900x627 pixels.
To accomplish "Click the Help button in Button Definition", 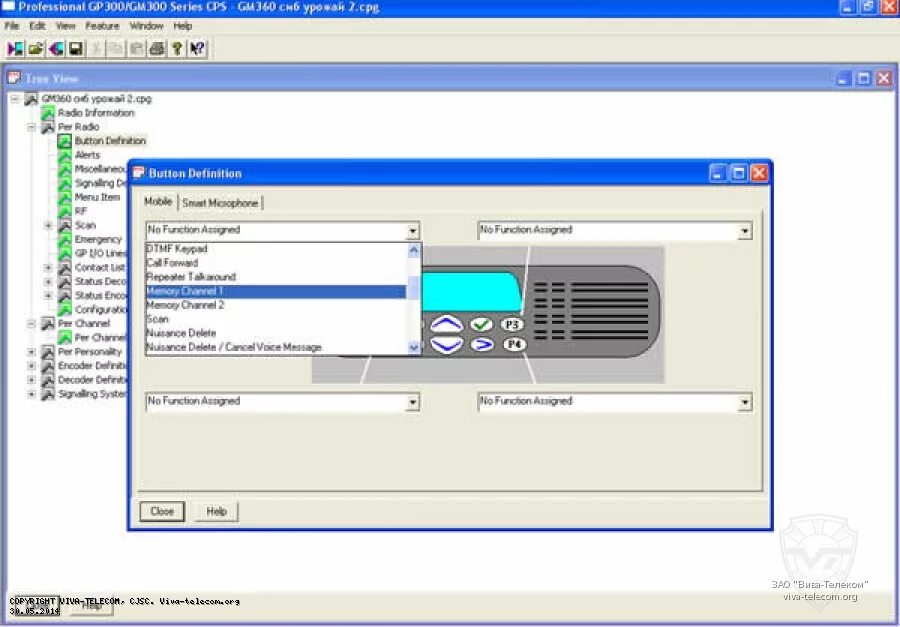I will tap(216, 511).
